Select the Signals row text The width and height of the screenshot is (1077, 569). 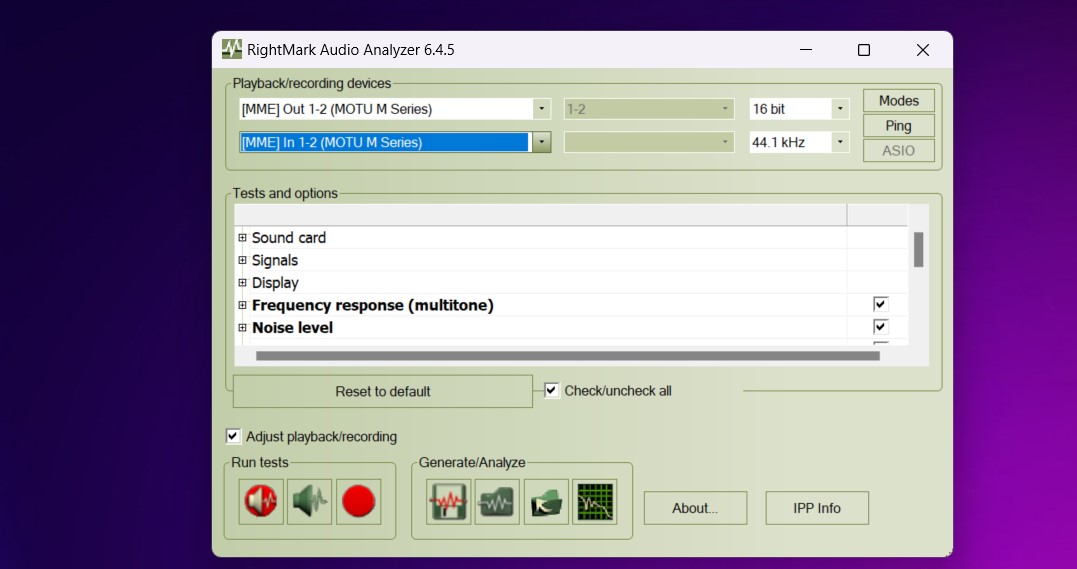(x=275, y=260)
